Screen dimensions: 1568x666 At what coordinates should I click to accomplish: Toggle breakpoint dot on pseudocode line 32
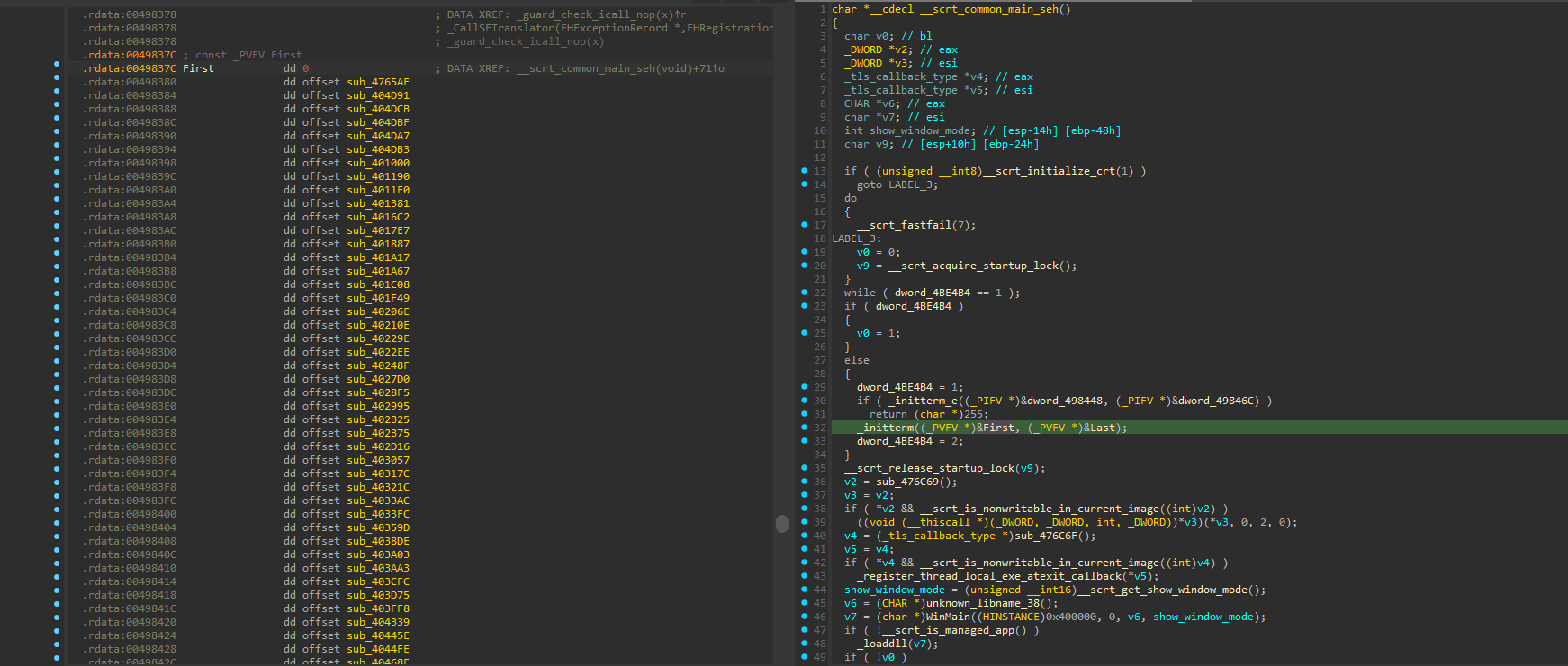tap(804, 427)
